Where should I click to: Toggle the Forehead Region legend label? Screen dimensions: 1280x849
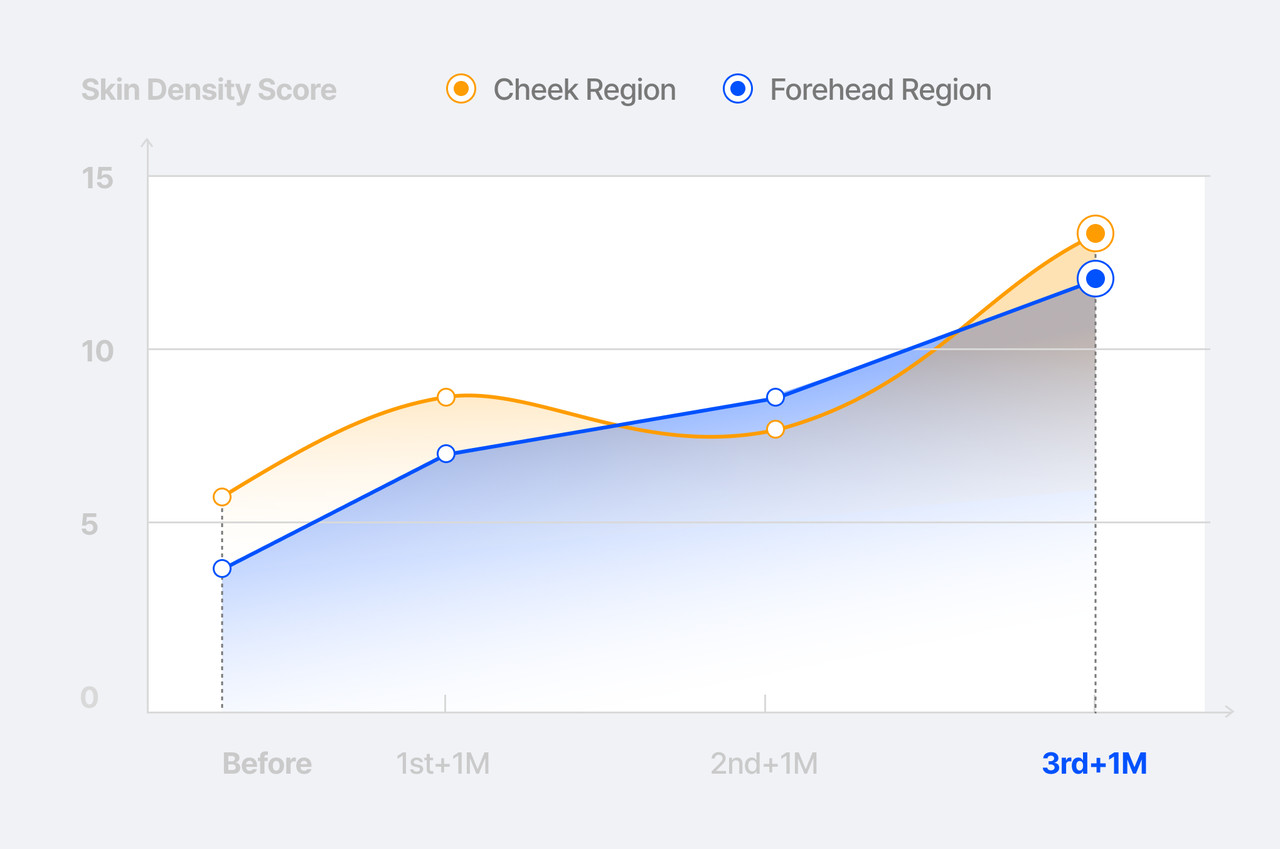pos(880,90)
